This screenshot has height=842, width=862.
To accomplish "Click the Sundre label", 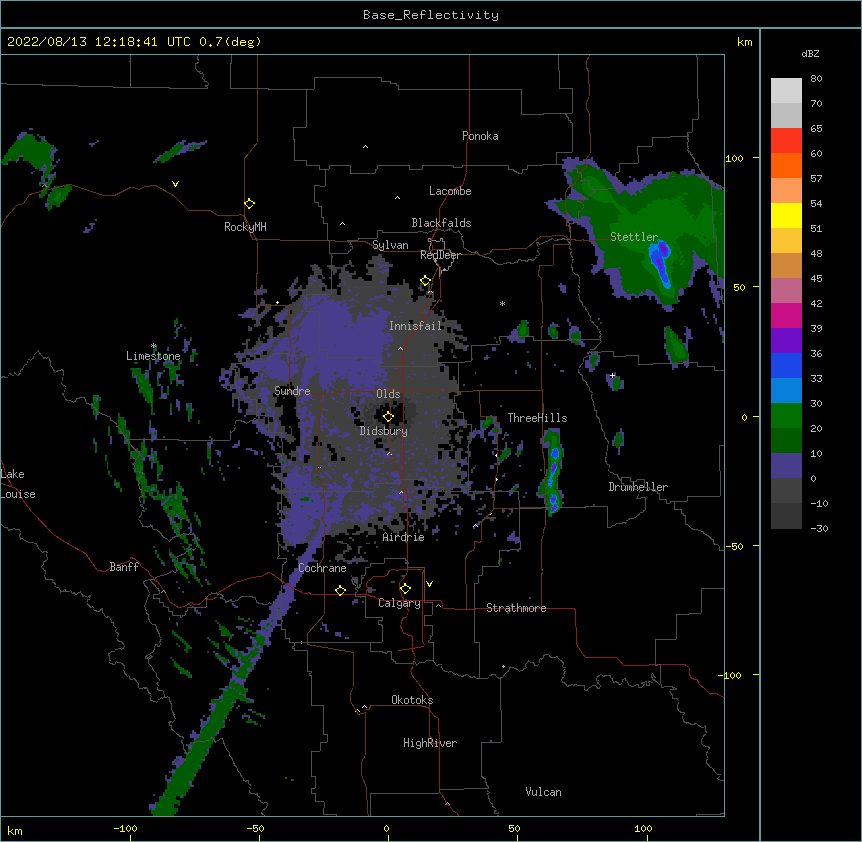I will pos(292,391).
